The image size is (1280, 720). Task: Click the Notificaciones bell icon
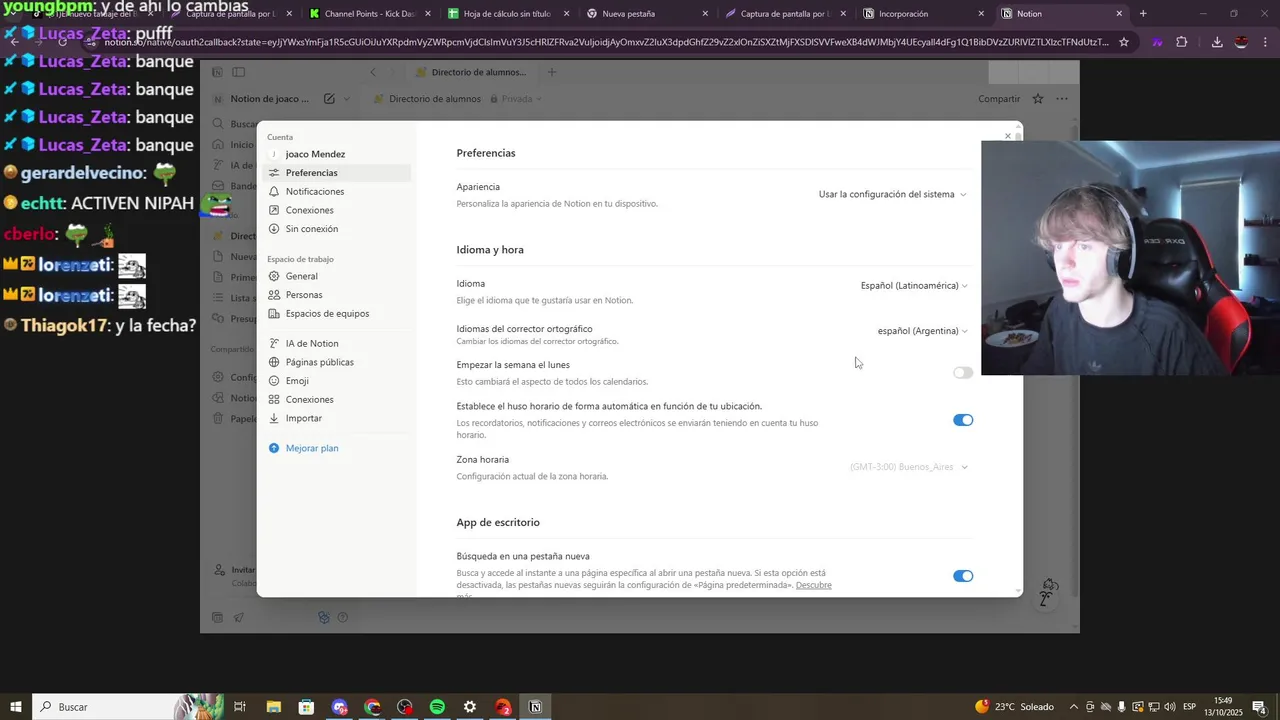[274, 191]
